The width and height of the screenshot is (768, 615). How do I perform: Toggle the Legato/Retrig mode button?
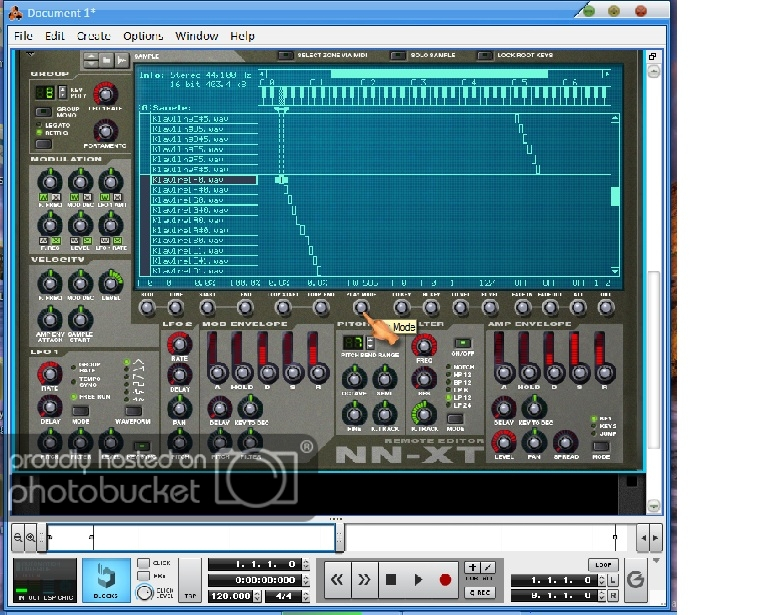click(x=43, y=144)
